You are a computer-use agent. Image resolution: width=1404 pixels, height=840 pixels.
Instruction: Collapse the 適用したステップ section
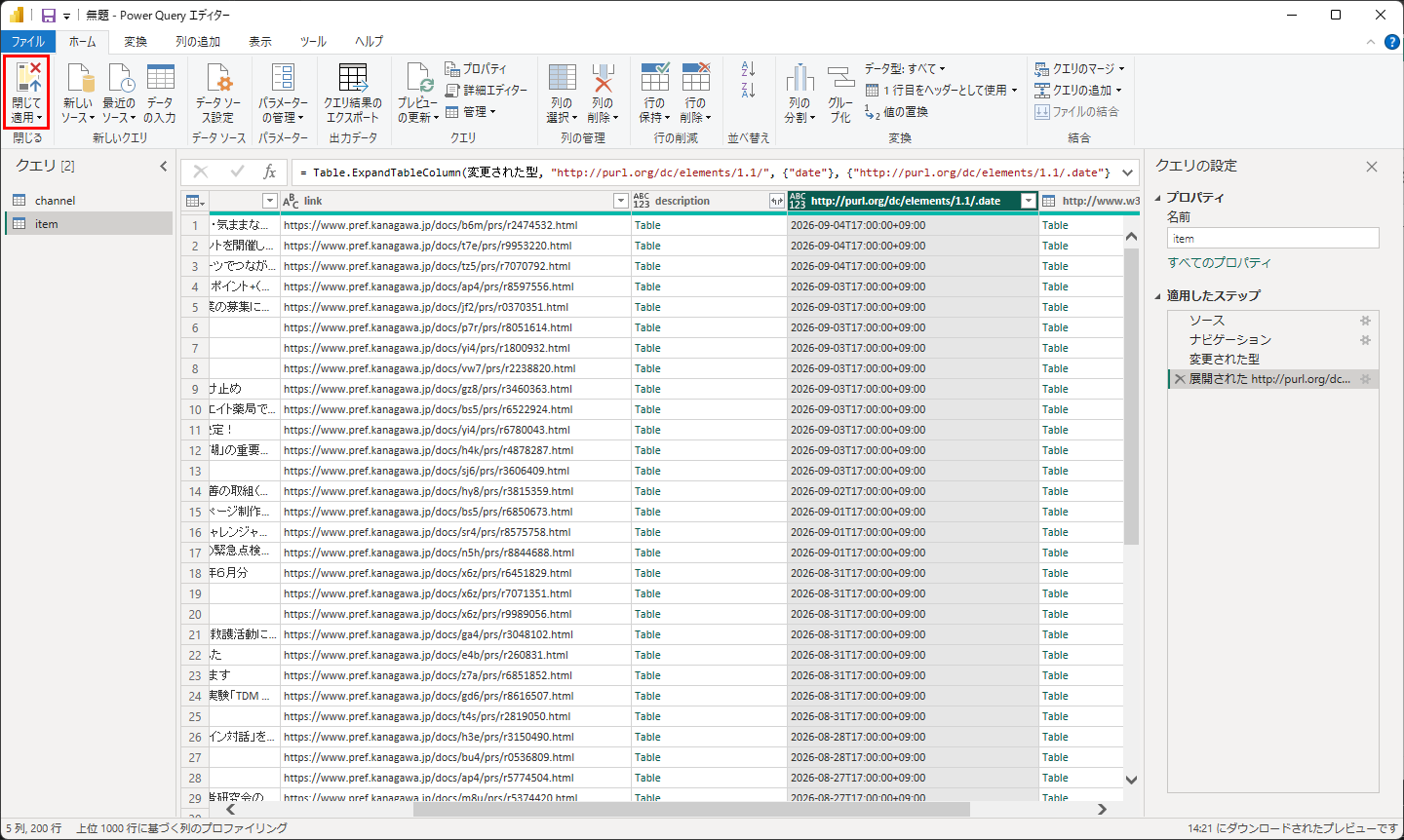pyautogui.click(x=1158, y=296)
